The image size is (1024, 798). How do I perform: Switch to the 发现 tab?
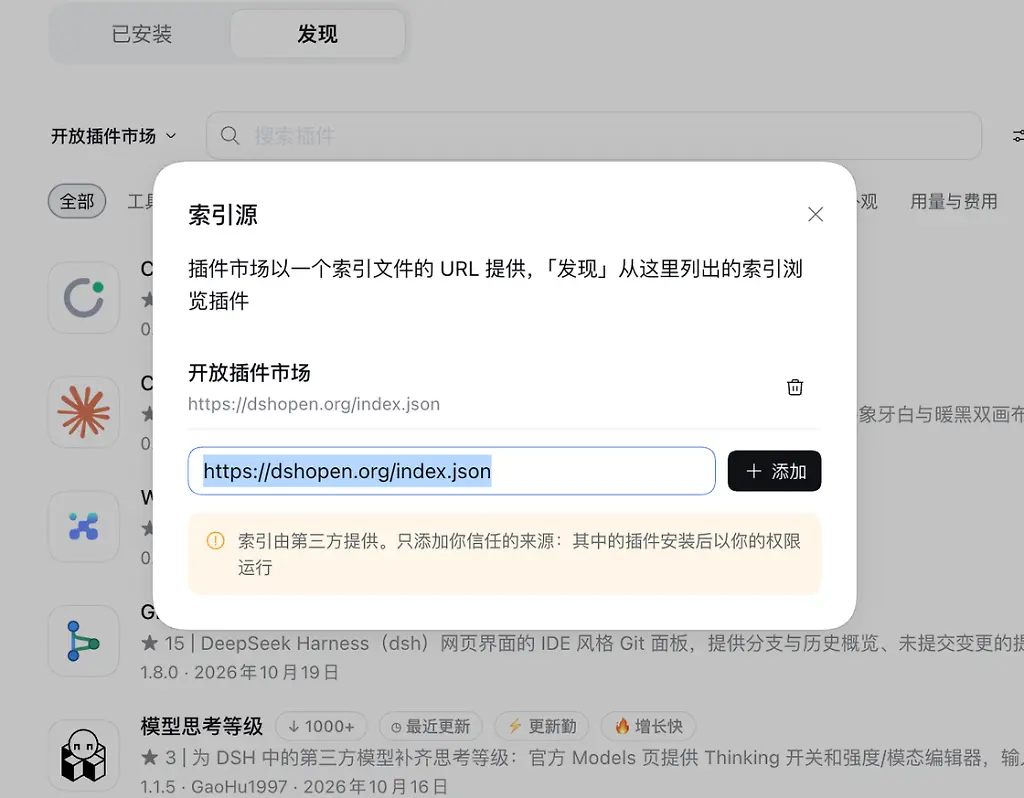coord(317,34)
